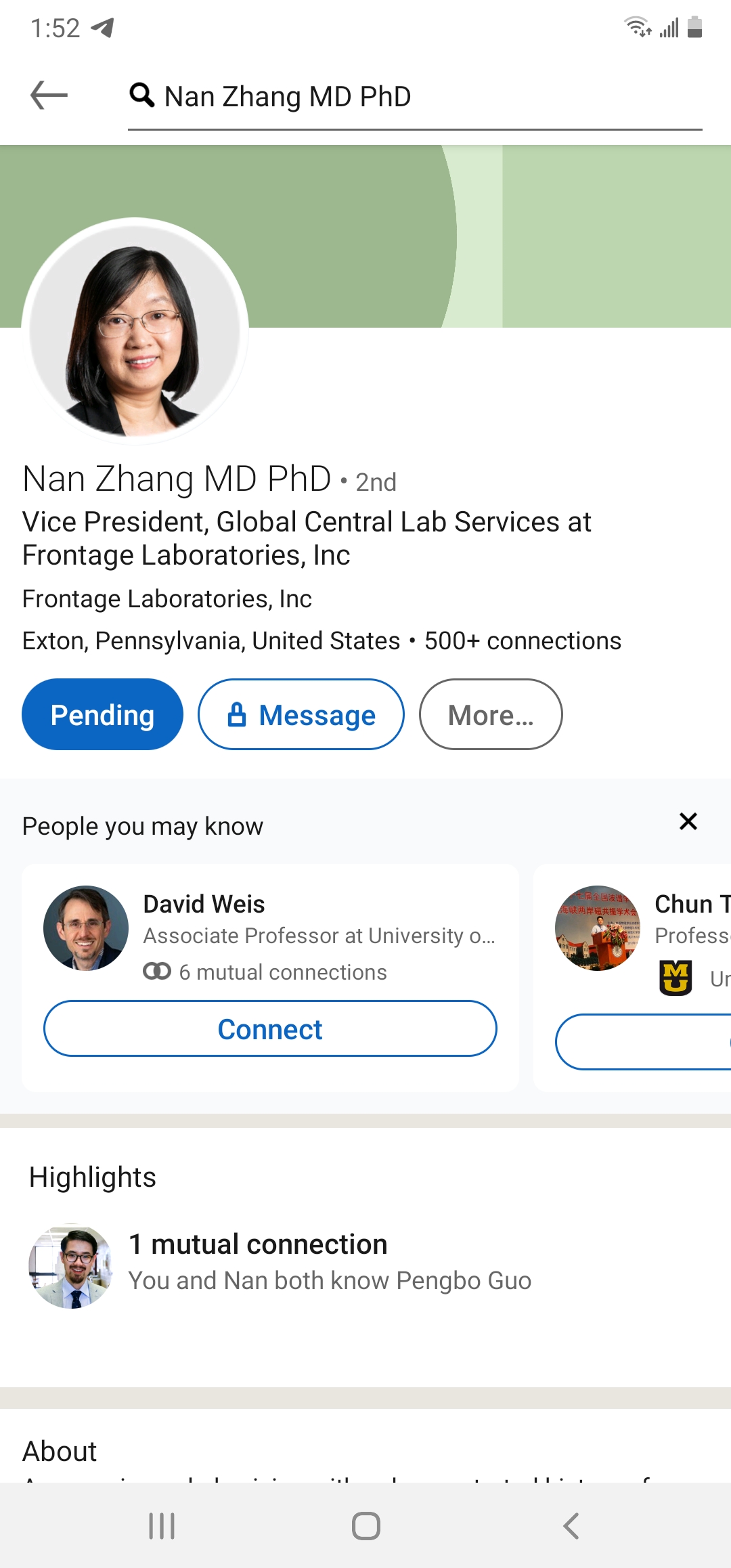This screenshot has width=731, height=1568.
Task: Dismiss the People you may know section
Action: [688, 822]
